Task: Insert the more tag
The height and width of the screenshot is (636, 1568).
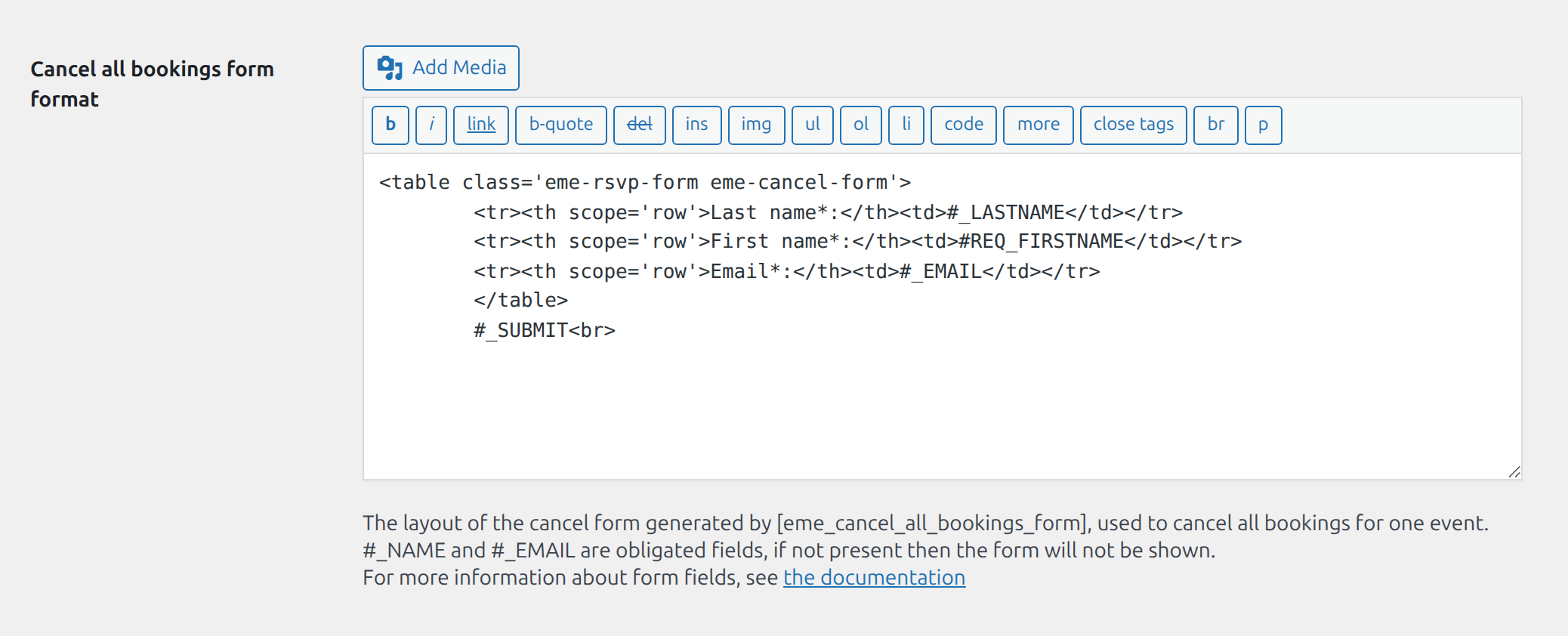Action: [1038, 125]
